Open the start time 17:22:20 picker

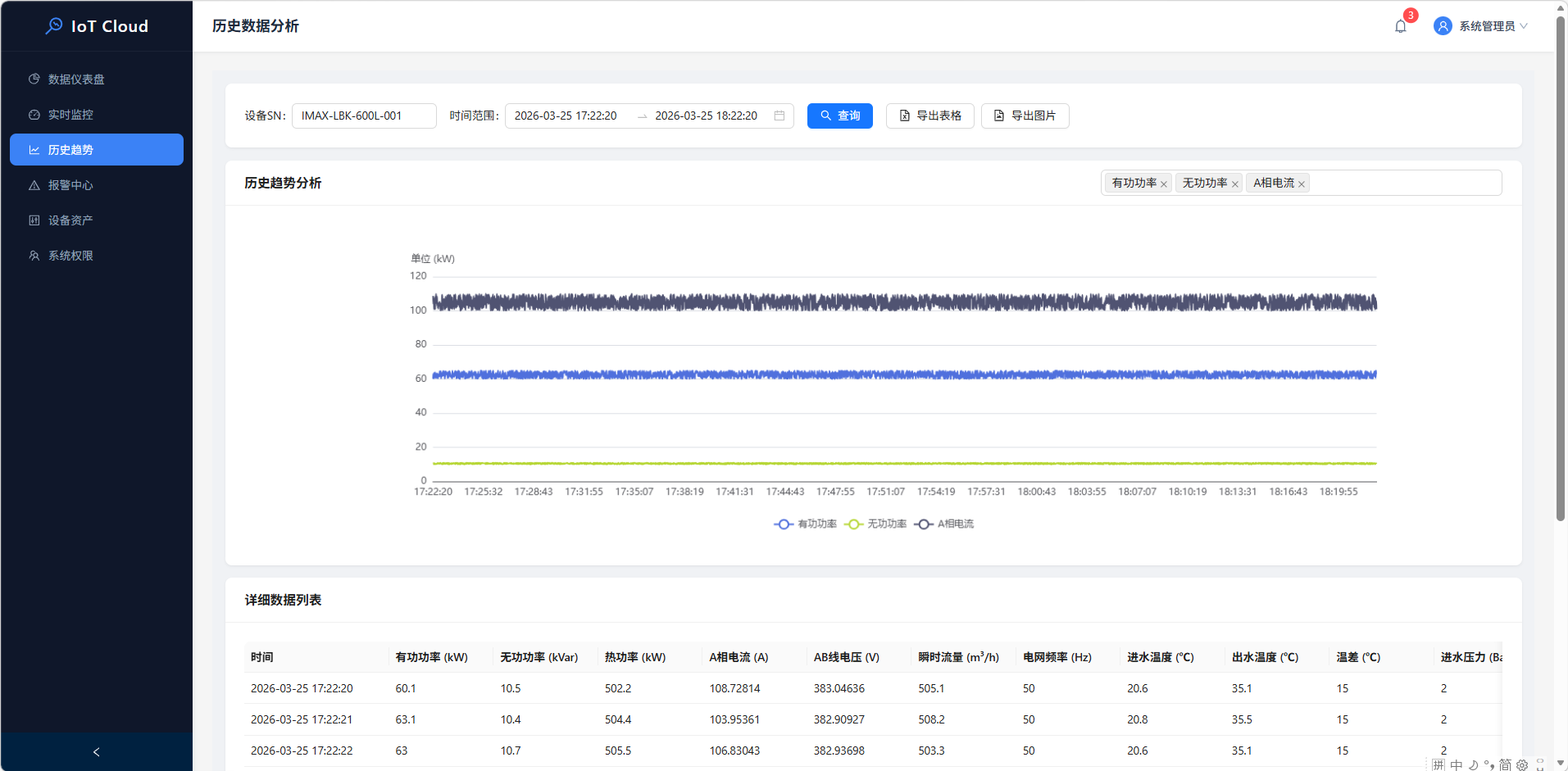[x=566, y=116]
